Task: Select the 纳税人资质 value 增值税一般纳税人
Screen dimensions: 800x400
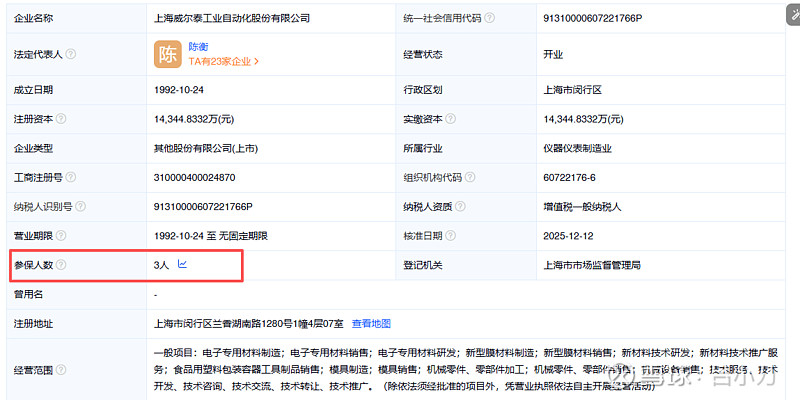Action: (583, 207)
